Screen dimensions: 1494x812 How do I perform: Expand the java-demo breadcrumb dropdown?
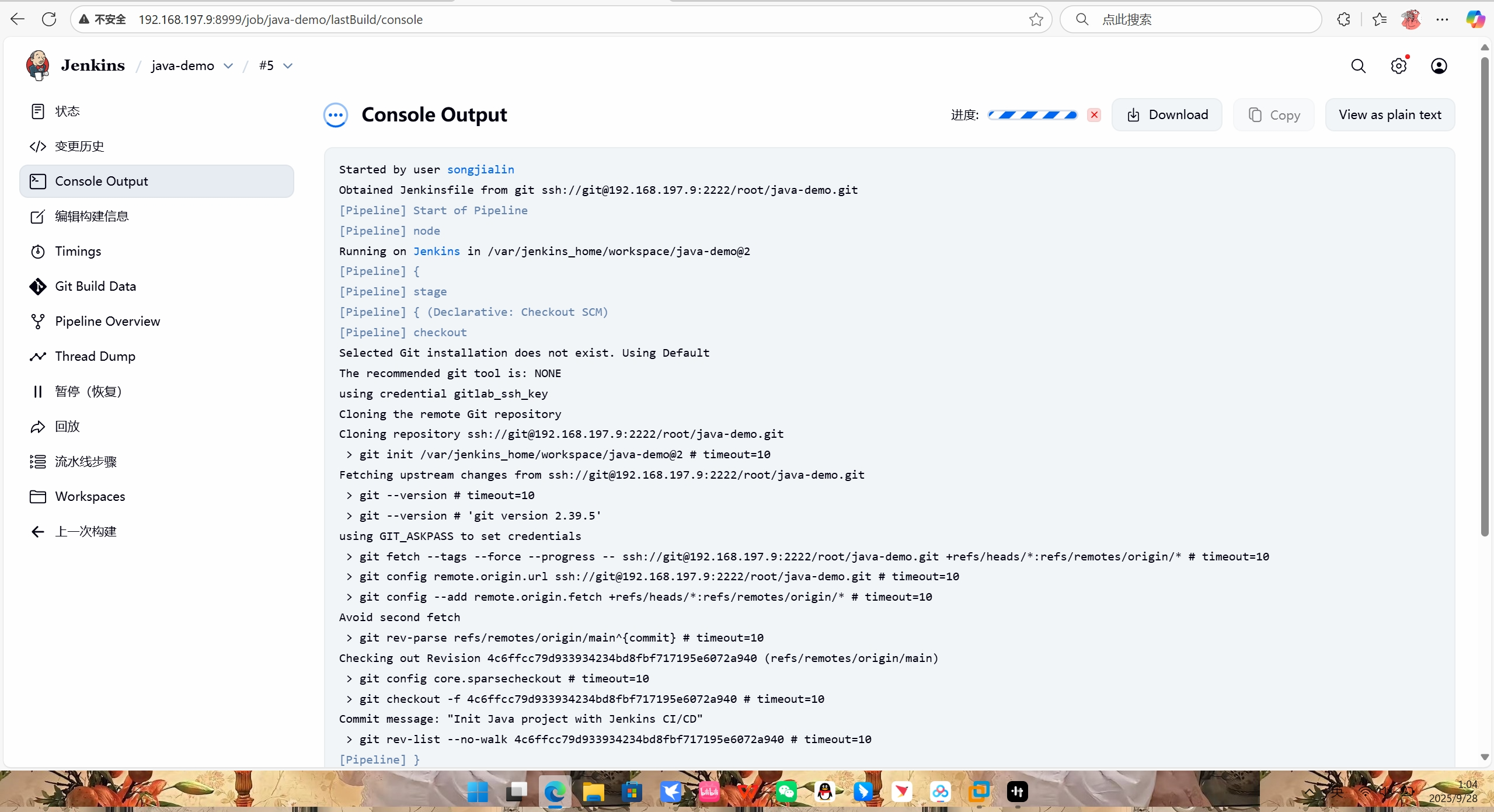228,66
